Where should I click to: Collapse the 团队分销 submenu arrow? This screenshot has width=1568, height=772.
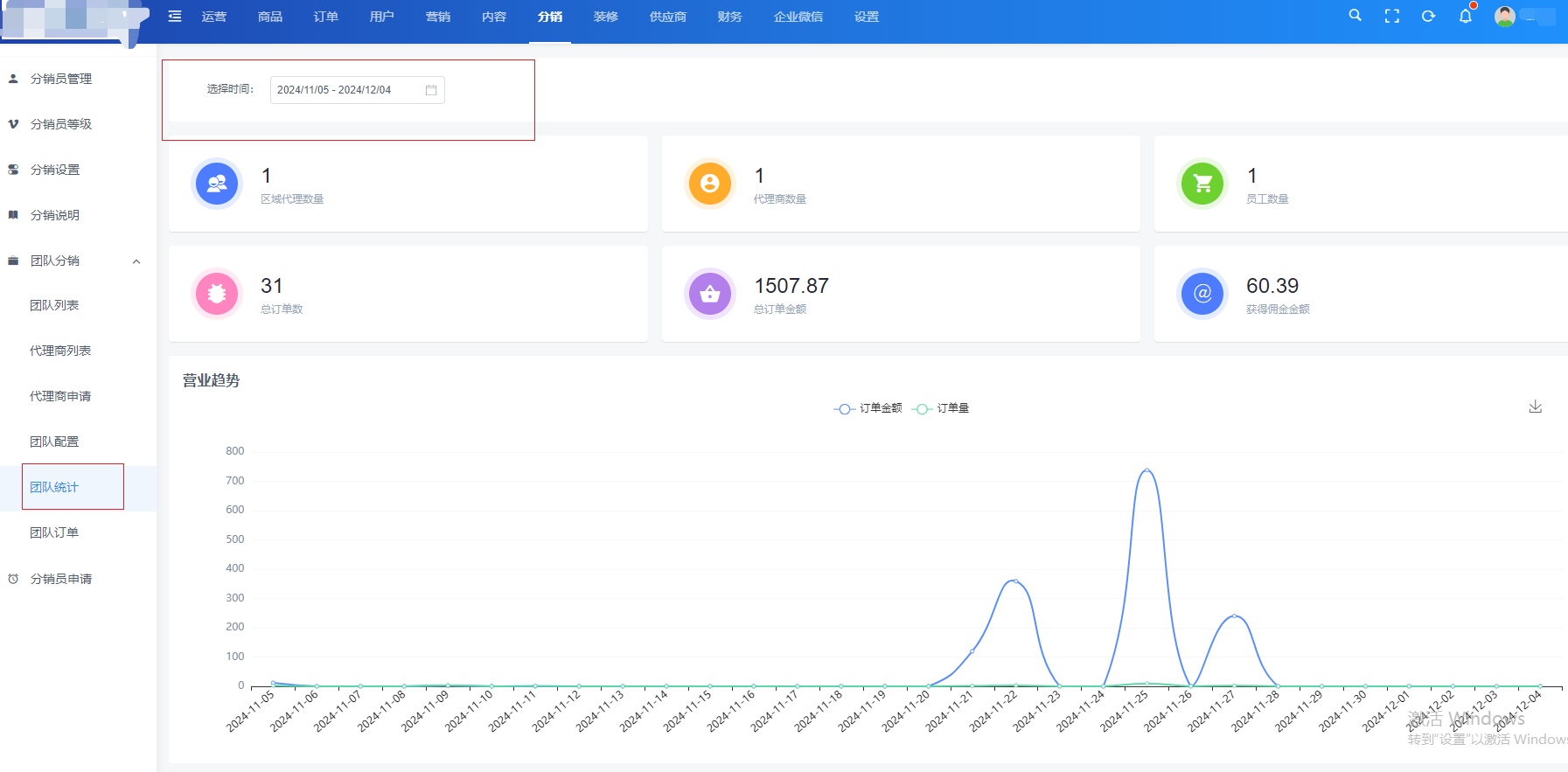coord(136,261)
